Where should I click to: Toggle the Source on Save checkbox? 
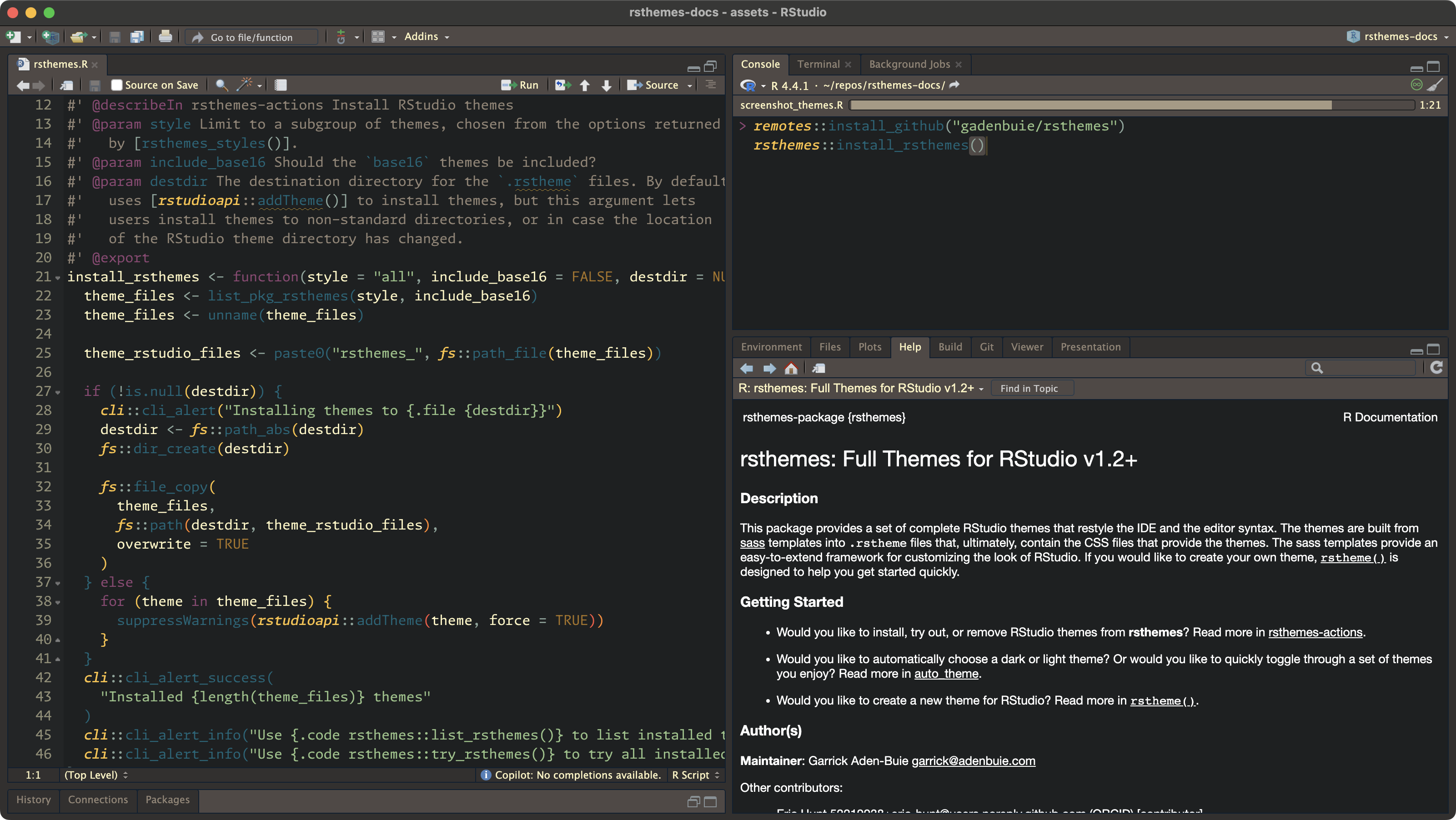116,85
